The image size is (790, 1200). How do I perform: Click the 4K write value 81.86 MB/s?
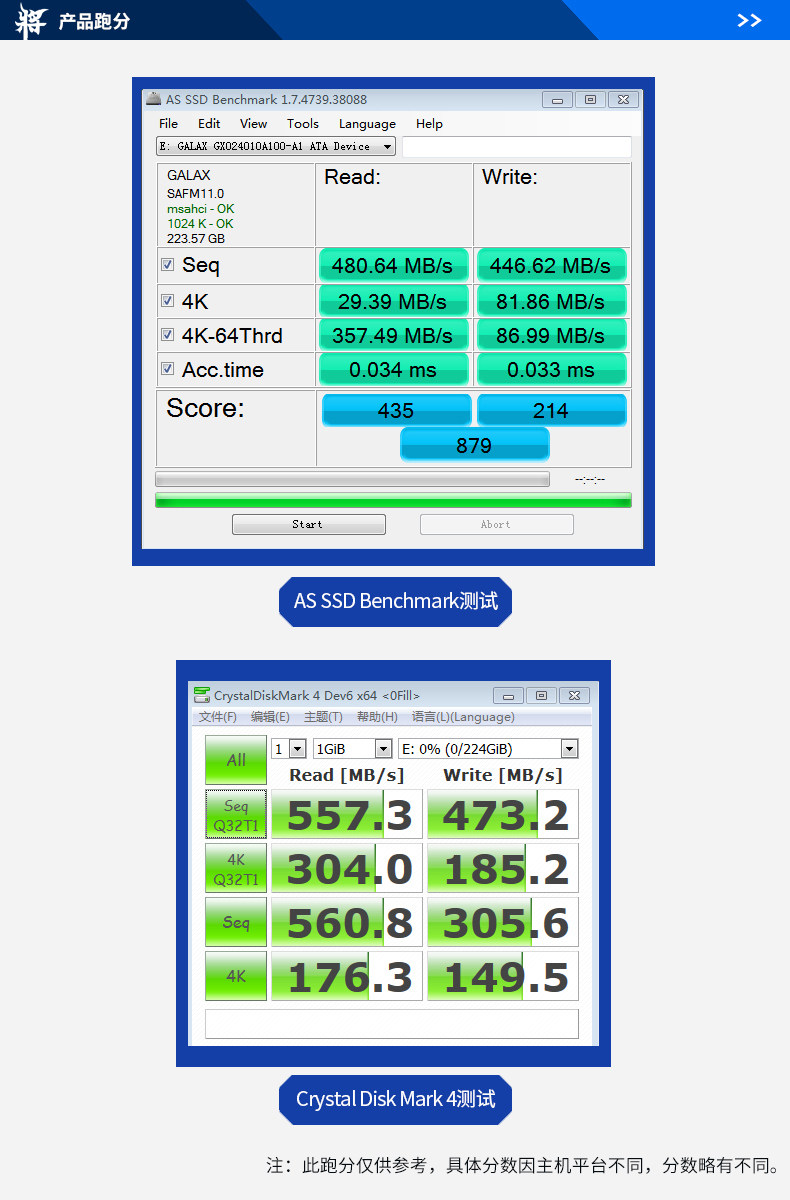pos(552,301)
